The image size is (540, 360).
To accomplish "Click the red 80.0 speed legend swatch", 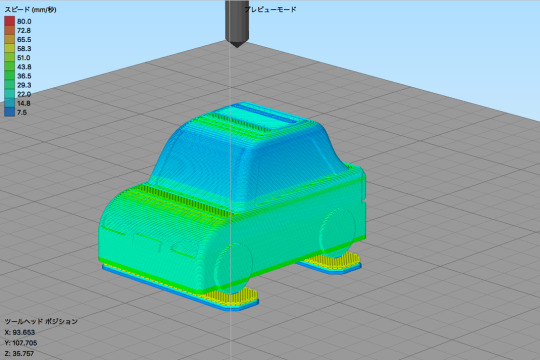I will point(10,21).
